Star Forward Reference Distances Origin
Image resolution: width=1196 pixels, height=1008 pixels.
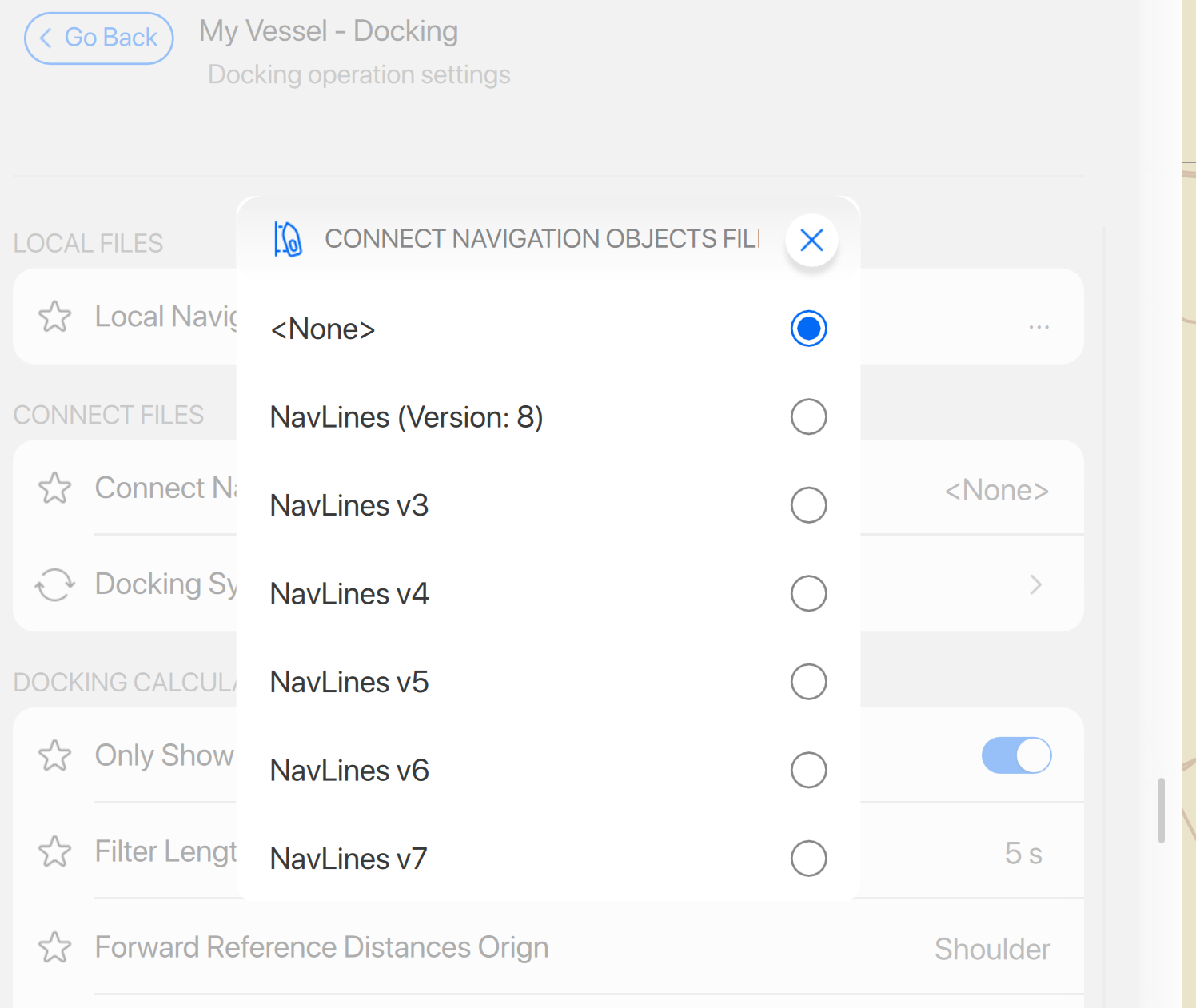[x=54, y=948]
